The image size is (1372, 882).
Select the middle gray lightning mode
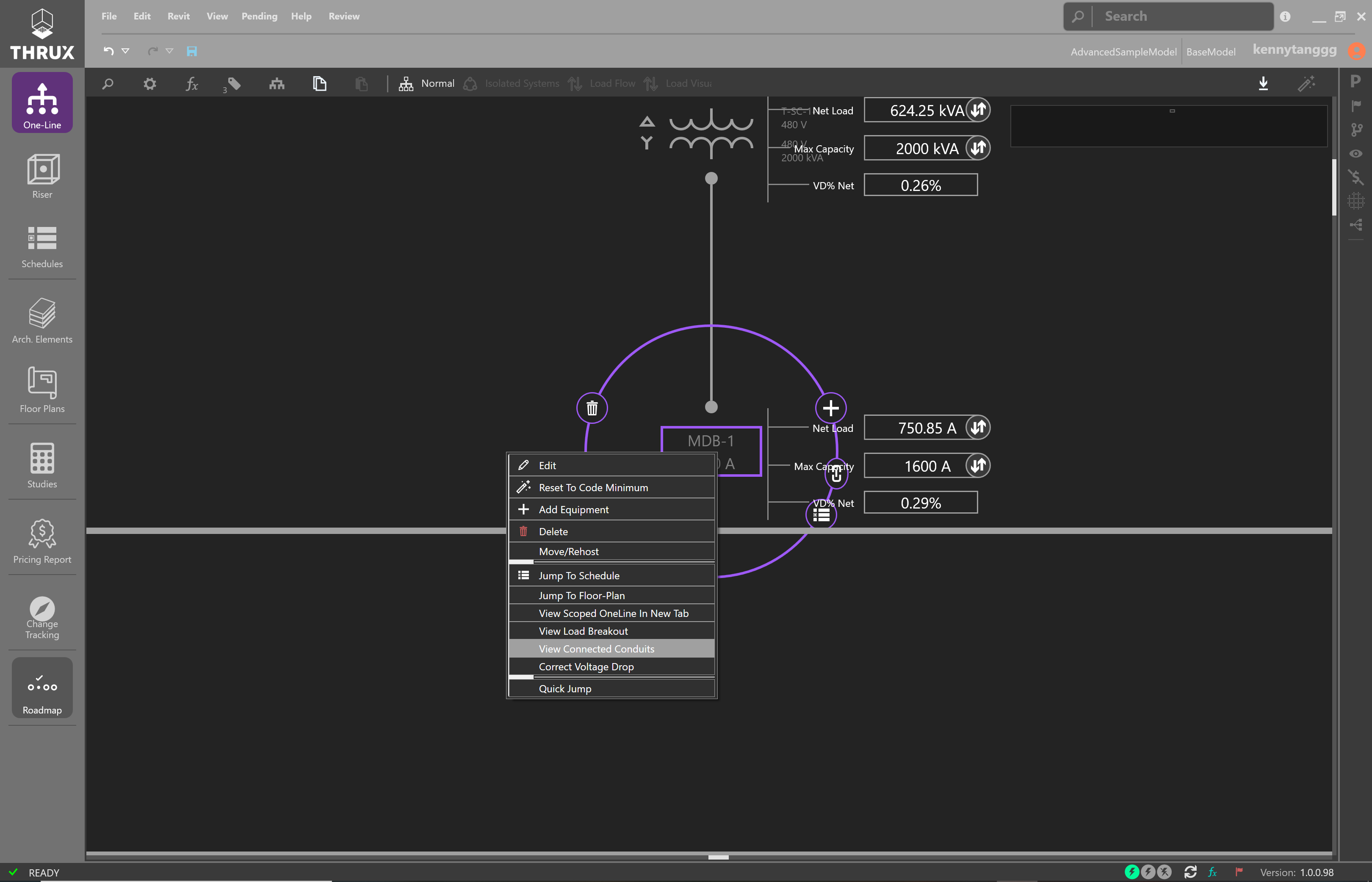coord(1148,872)
